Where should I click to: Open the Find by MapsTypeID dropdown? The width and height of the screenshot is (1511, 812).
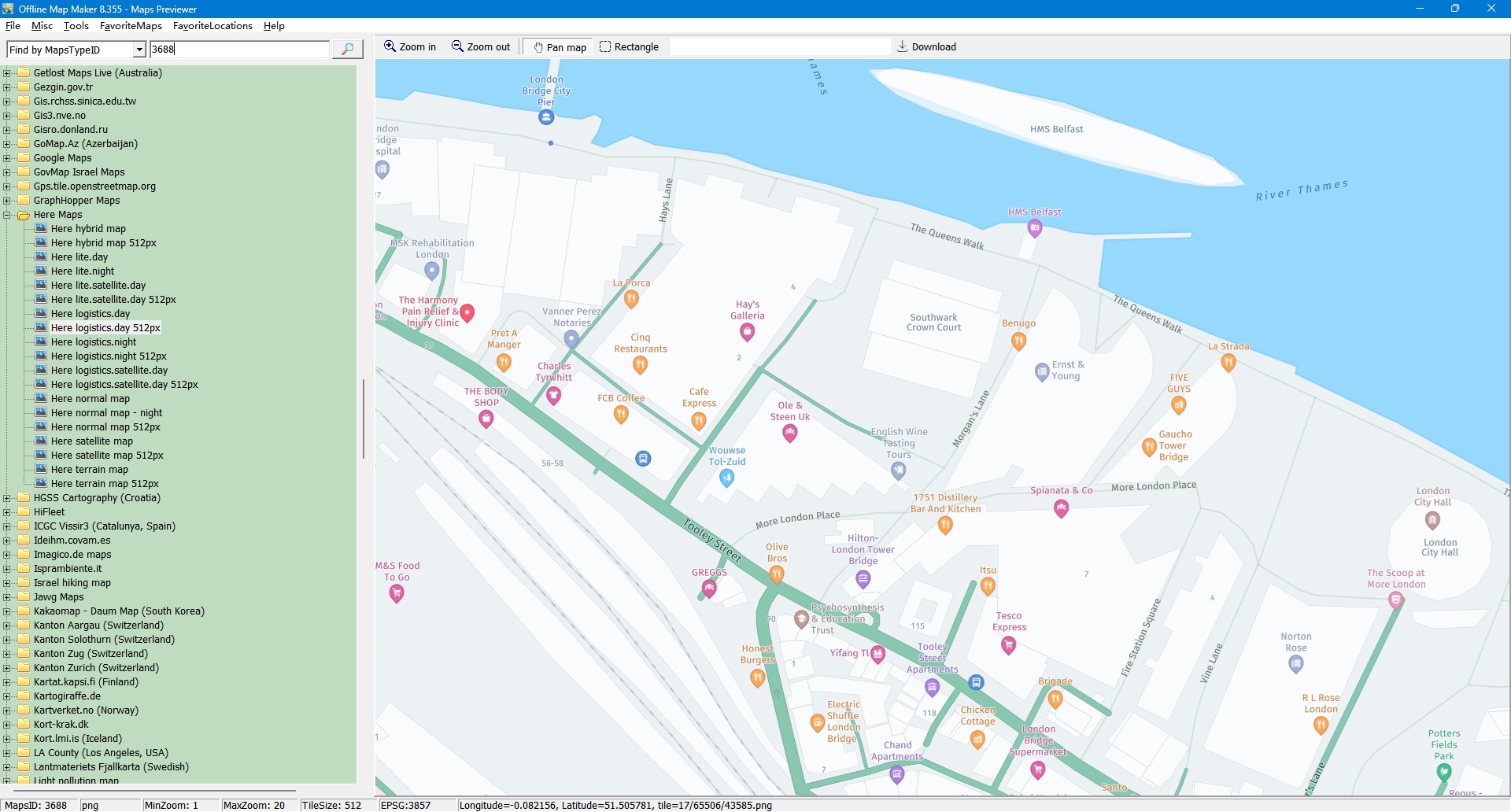(139, 50)
